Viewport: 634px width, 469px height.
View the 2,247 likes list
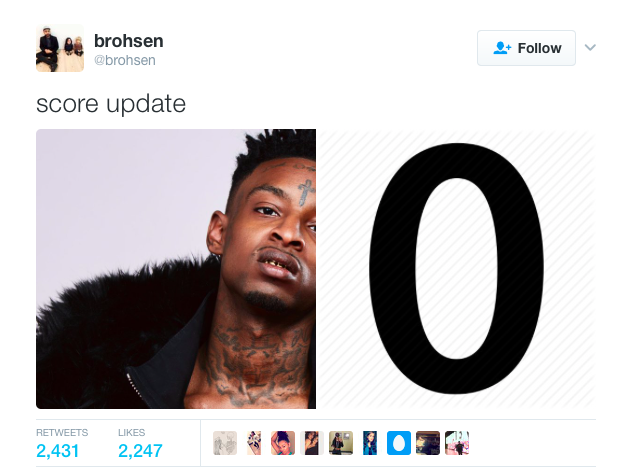pos(140,443)
